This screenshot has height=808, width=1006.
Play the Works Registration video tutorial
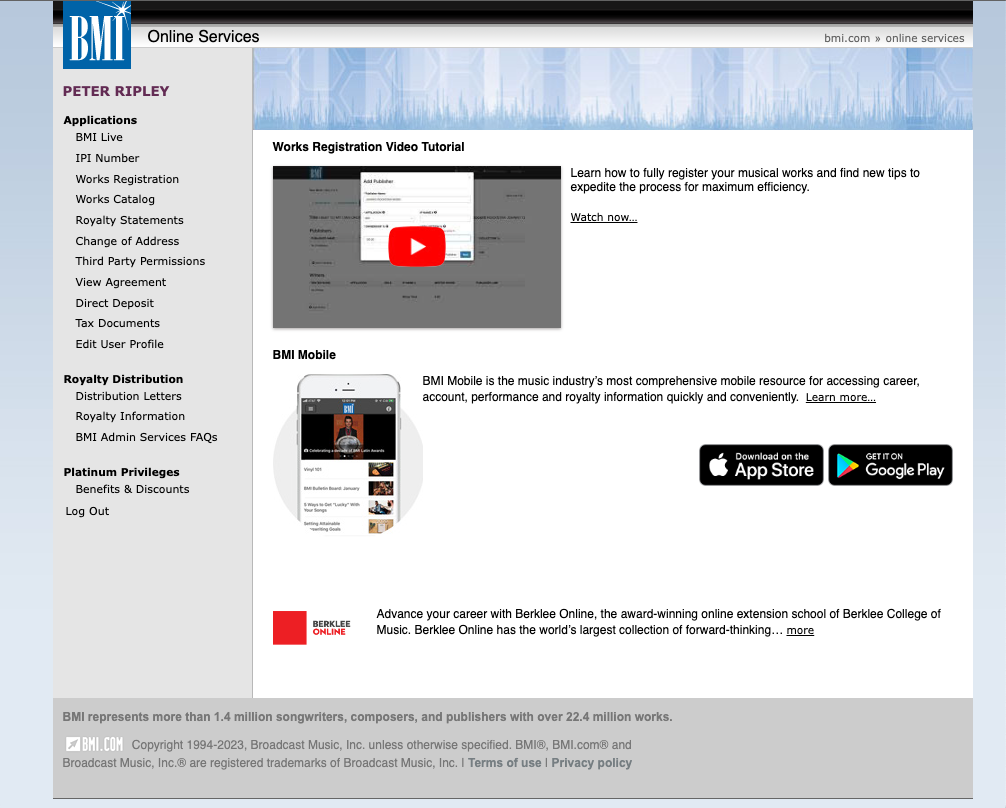pyautogui.click(x=416, y=247)
